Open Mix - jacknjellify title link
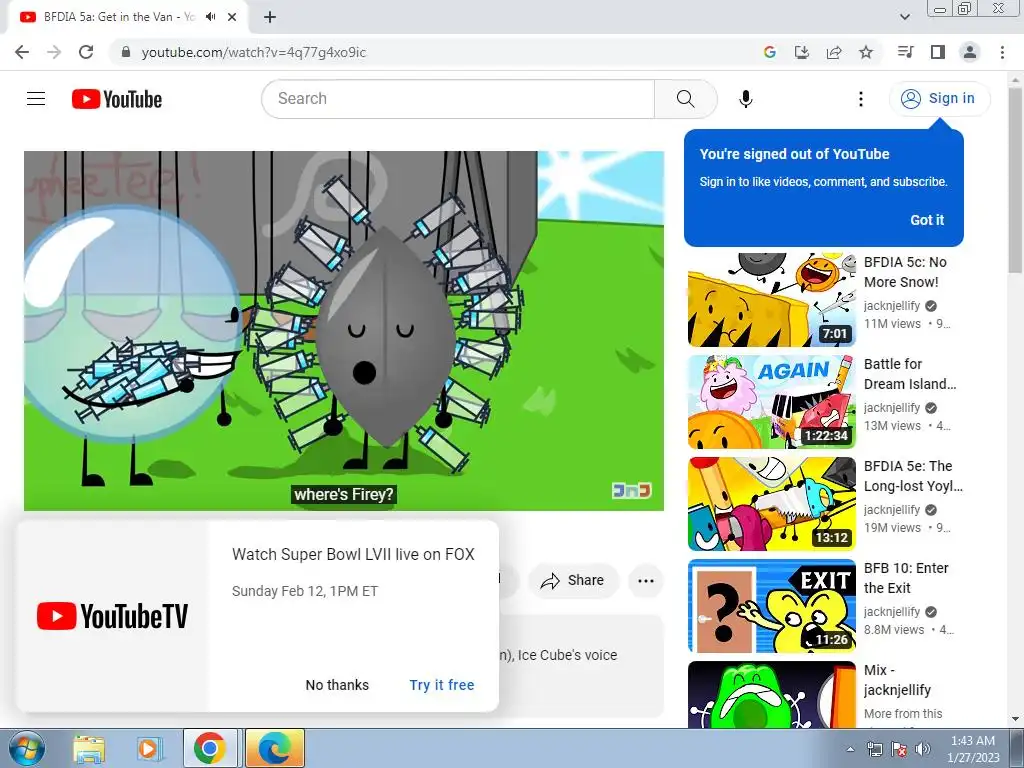This screenshot has width=1024, height=768. [897, 680]
